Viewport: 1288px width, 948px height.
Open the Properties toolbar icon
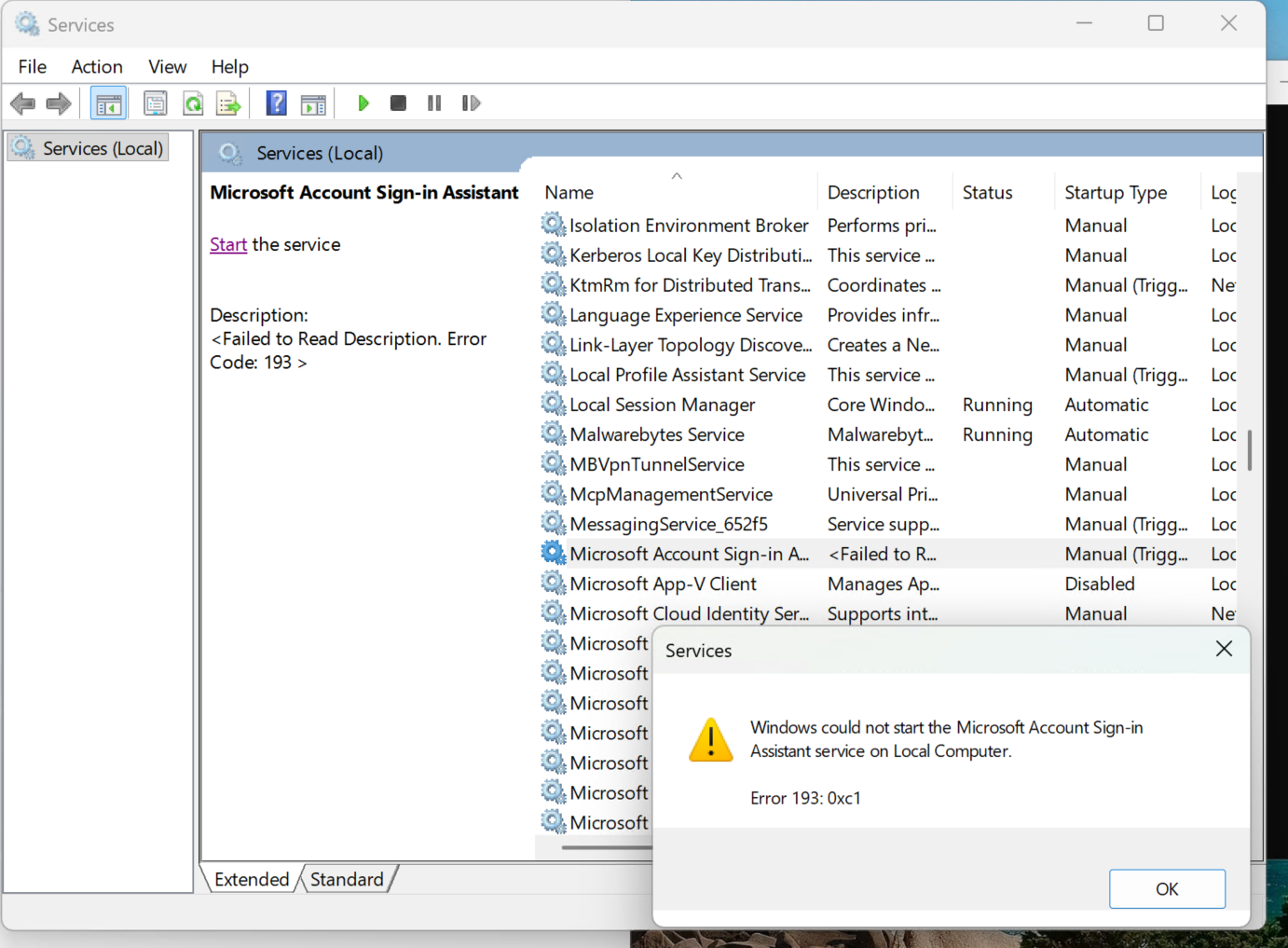click(x=156, y=103)
